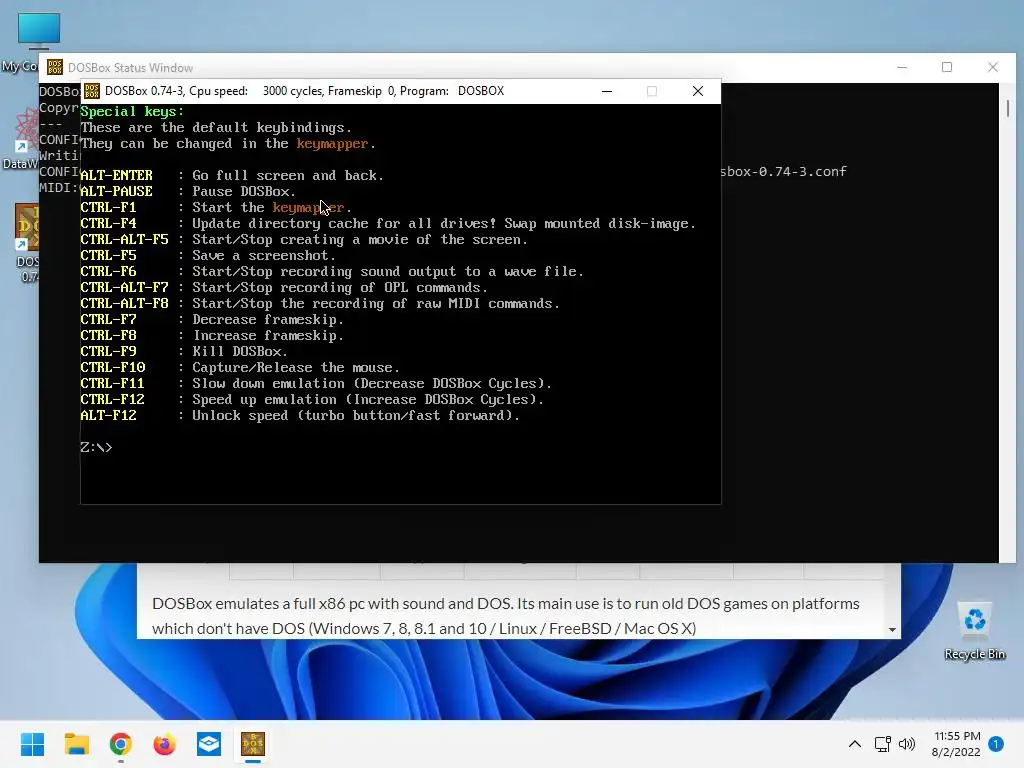Open the Windows Start menu
Image resolution: width=1024 pixels, height=768 pixels.
click(32, 744)
